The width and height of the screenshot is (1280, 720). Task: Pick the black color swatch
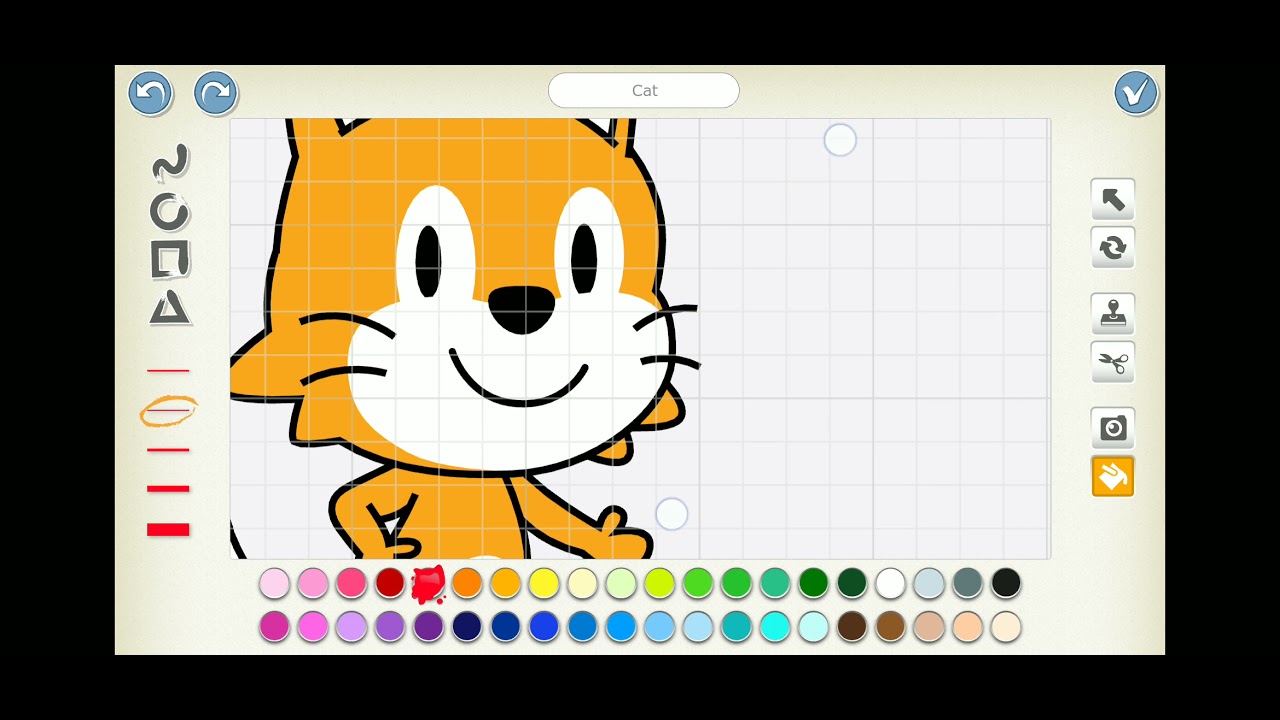coord(1006,583)
